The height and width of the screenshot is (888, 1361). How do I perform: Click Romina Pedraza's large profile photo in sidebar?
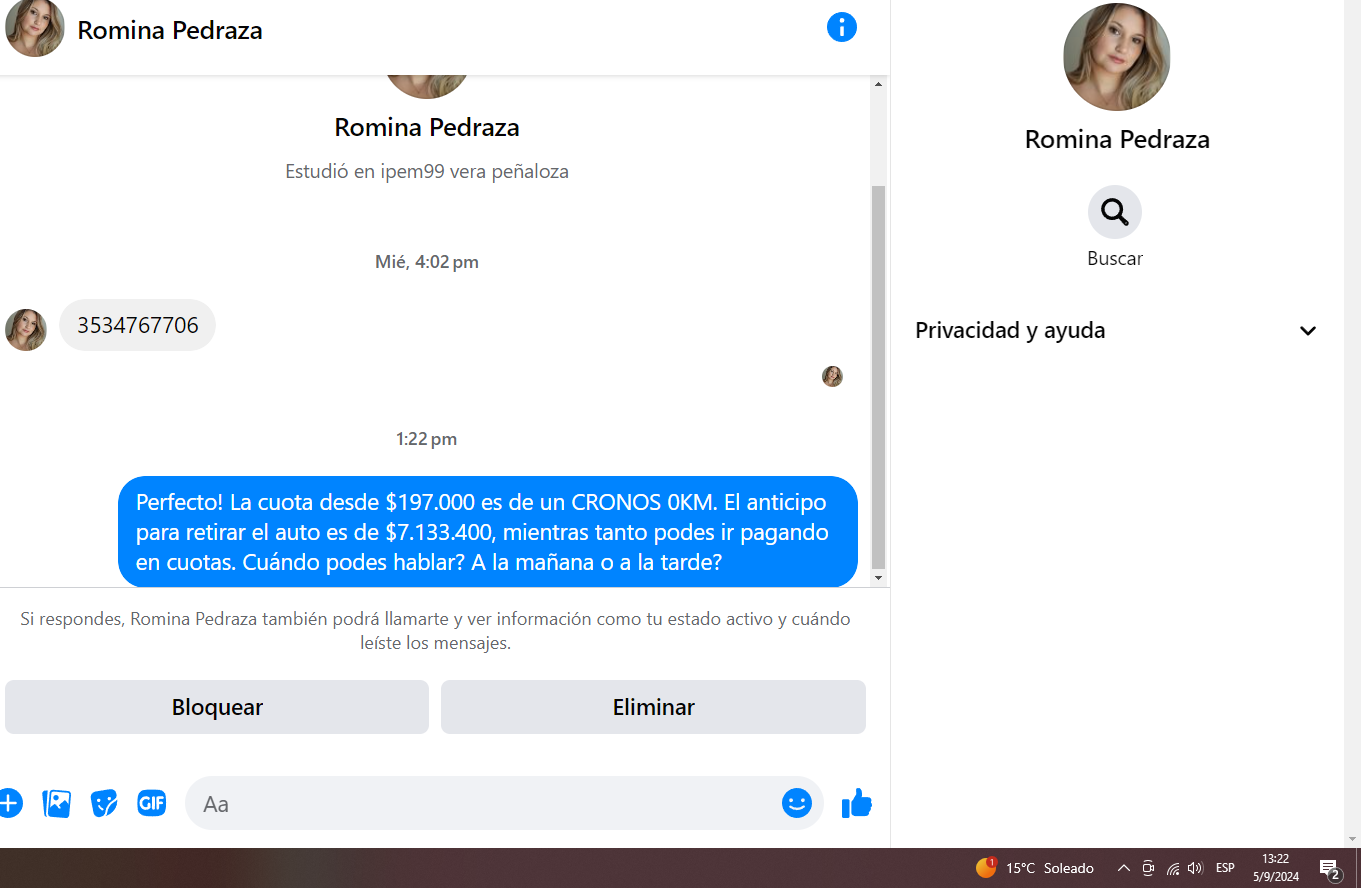[1116, 57]
